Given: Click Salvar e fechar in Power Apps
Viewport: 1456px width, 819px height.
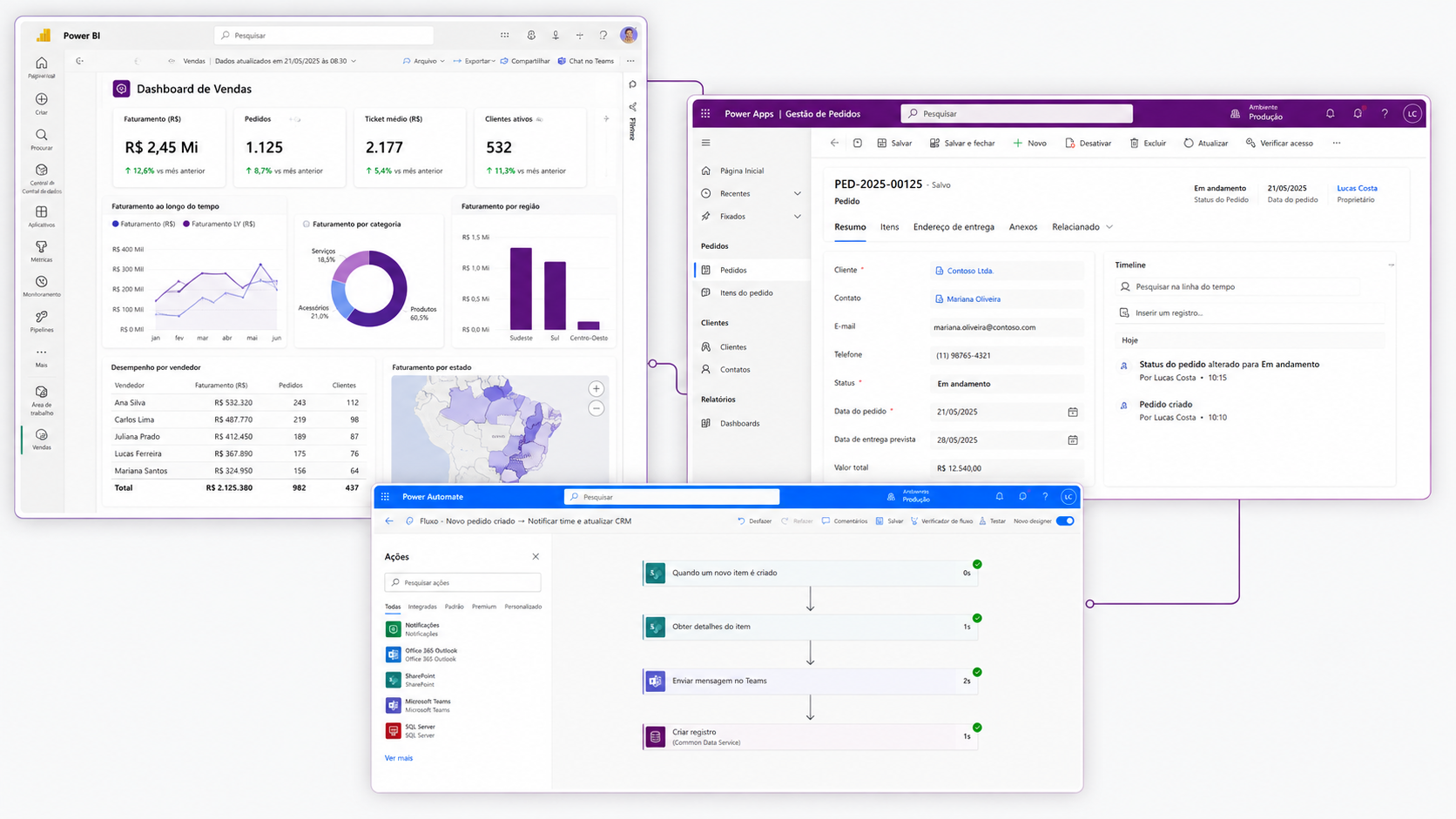Looking at the screenshot, I should 961,143.
